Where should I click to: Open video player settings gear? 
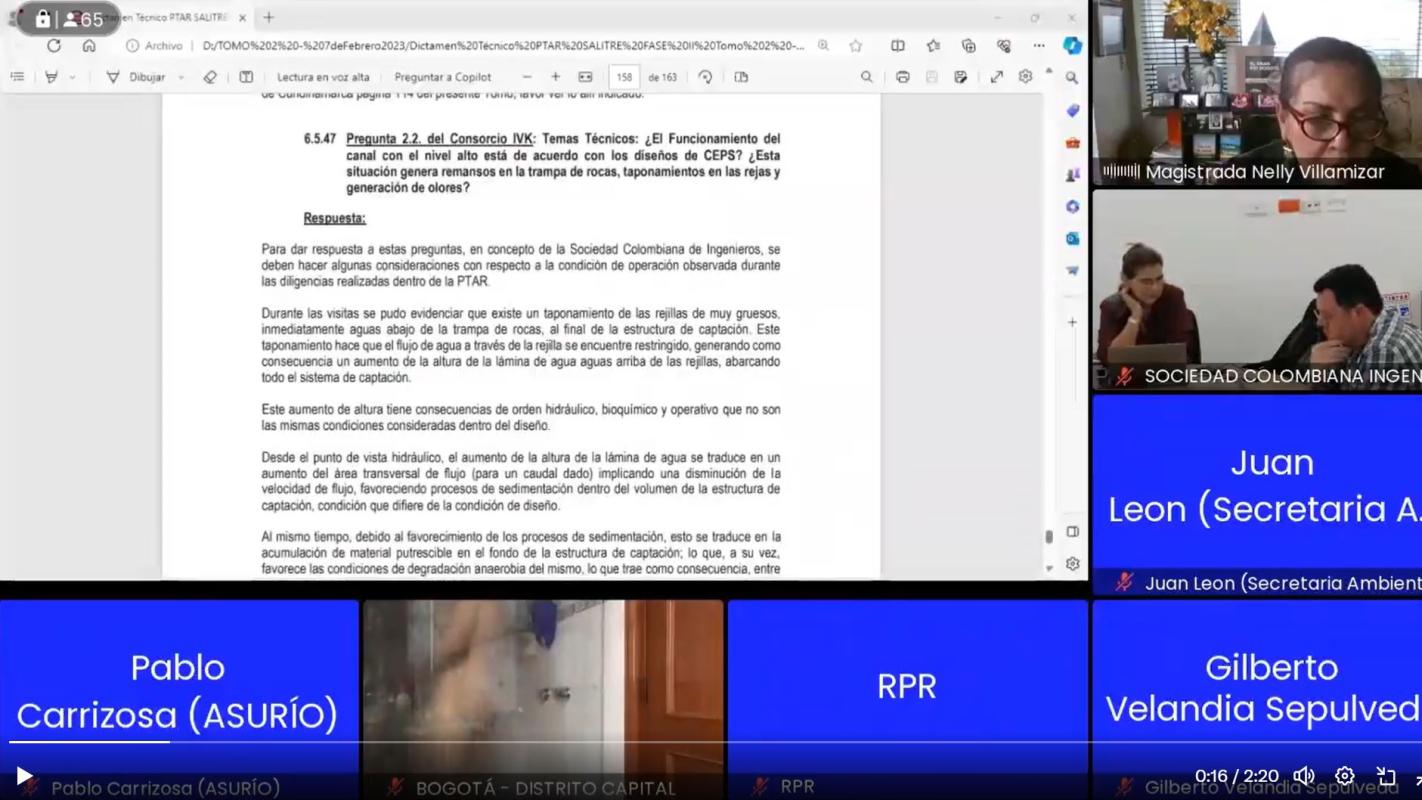(1345, 776)
